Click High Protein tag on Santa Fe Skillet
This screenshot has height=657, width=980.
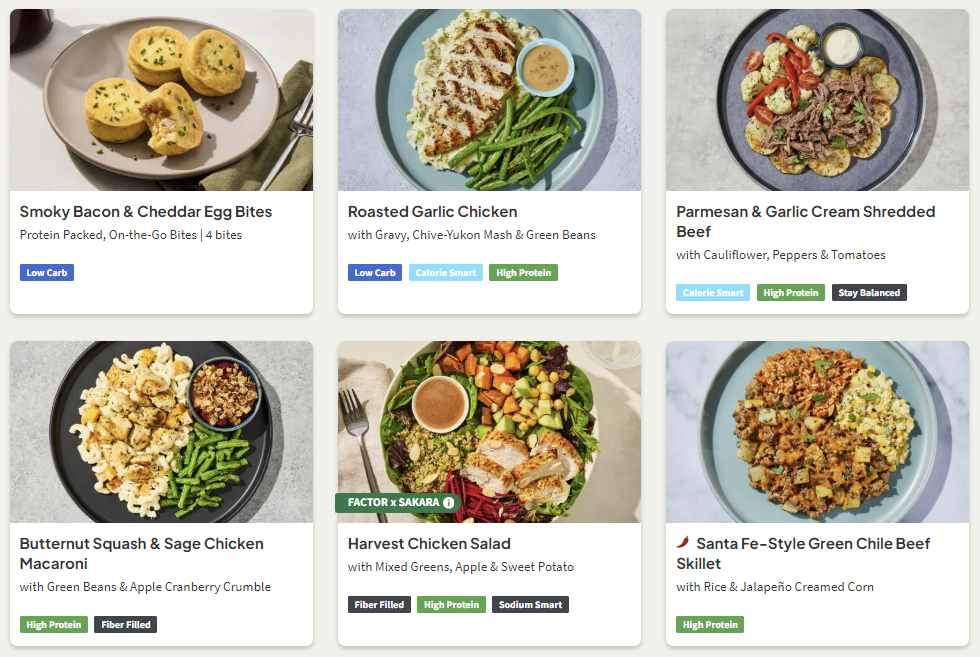[x=709, y=625]
